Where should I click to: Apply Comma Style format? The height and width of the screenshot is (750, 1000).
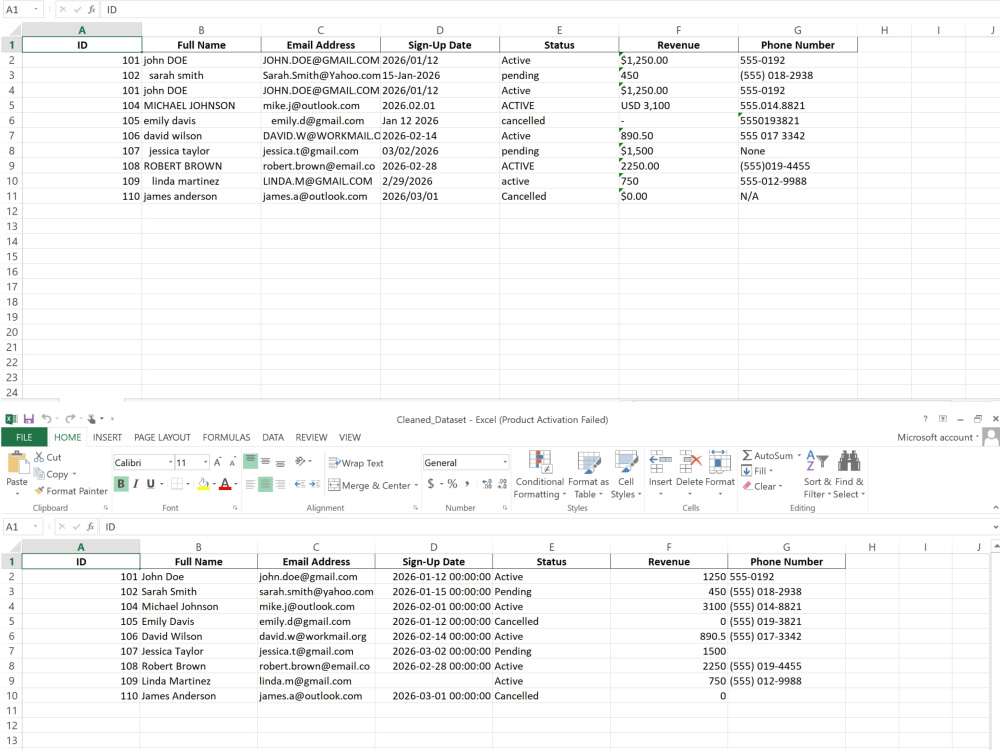click(x=467, y=484)
